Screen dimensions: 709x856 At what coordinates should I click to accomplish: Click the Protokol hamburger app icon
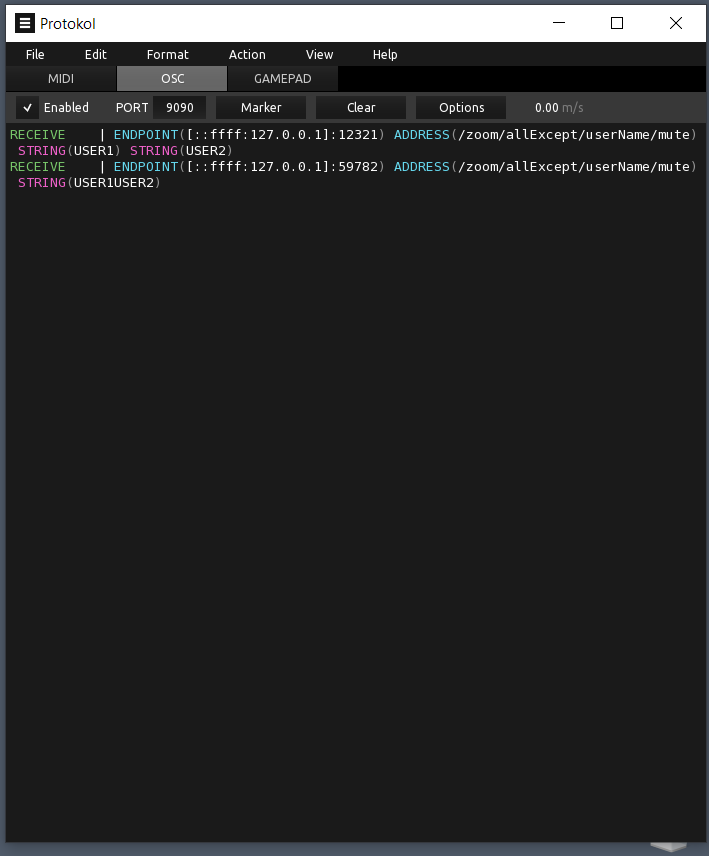(x=25, y=23)
